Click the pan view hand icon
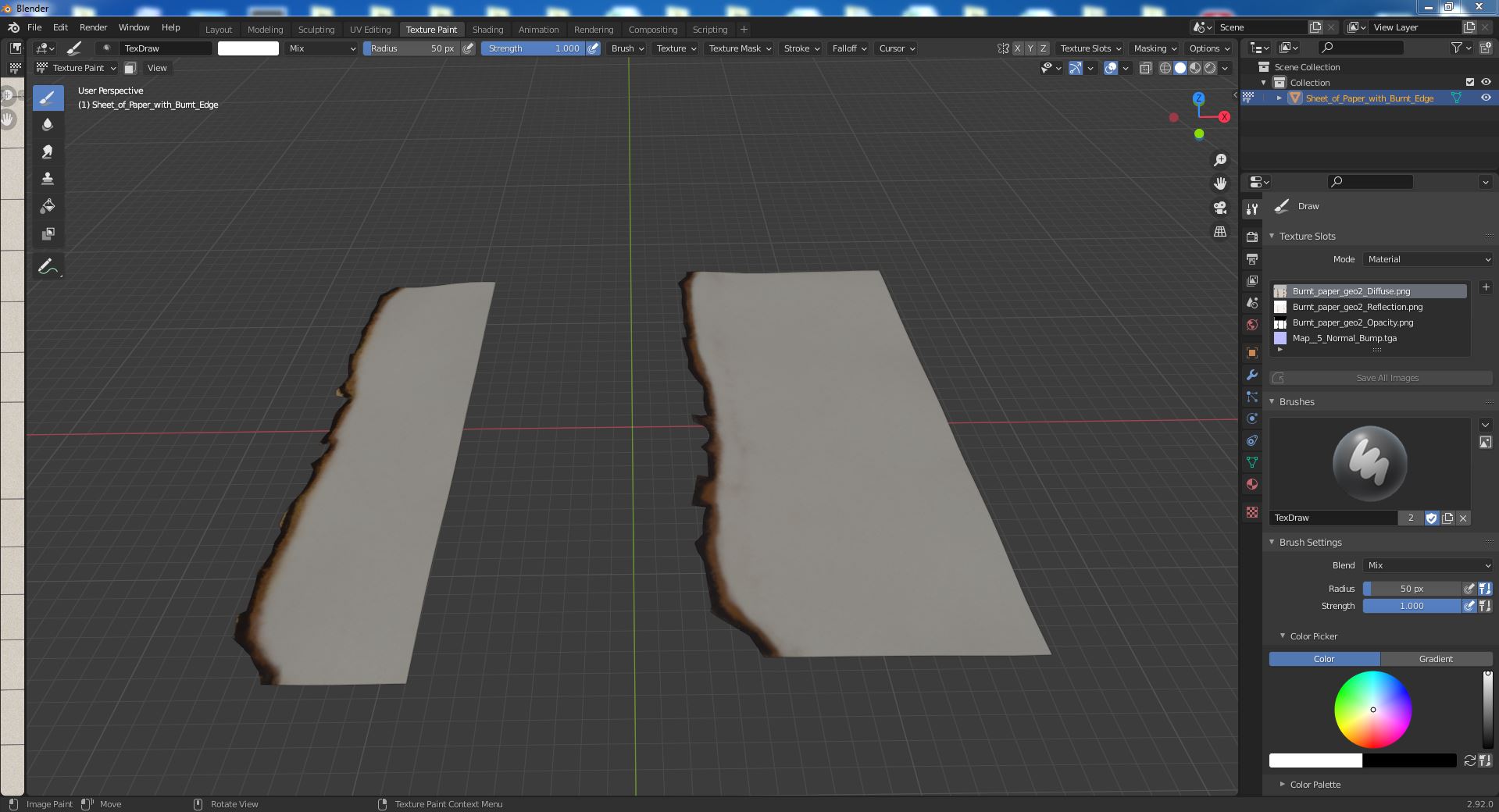Viewport: 1499px width, 812px height. (x=1219, y=183)
